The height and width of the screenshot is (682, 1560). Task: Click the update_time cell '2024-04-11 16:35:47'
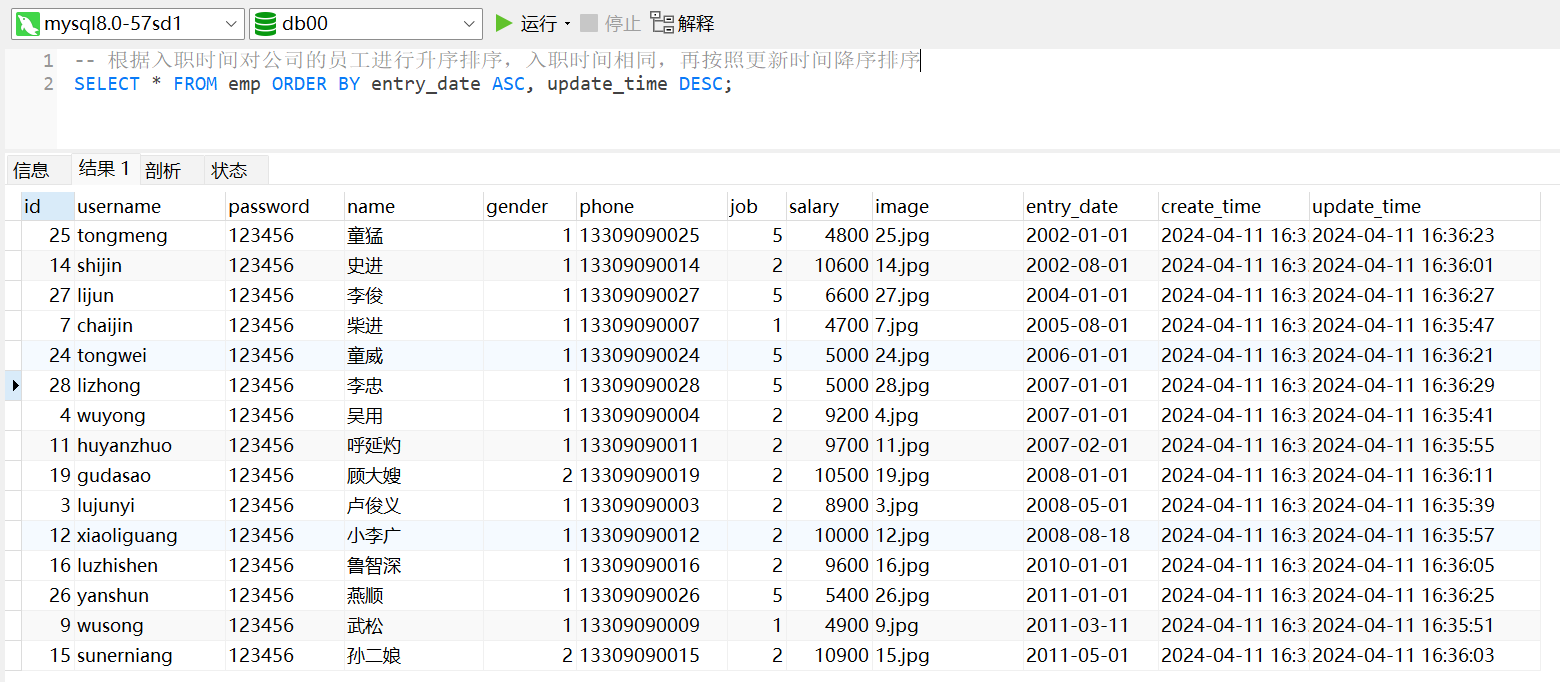tap(1425, 326)
